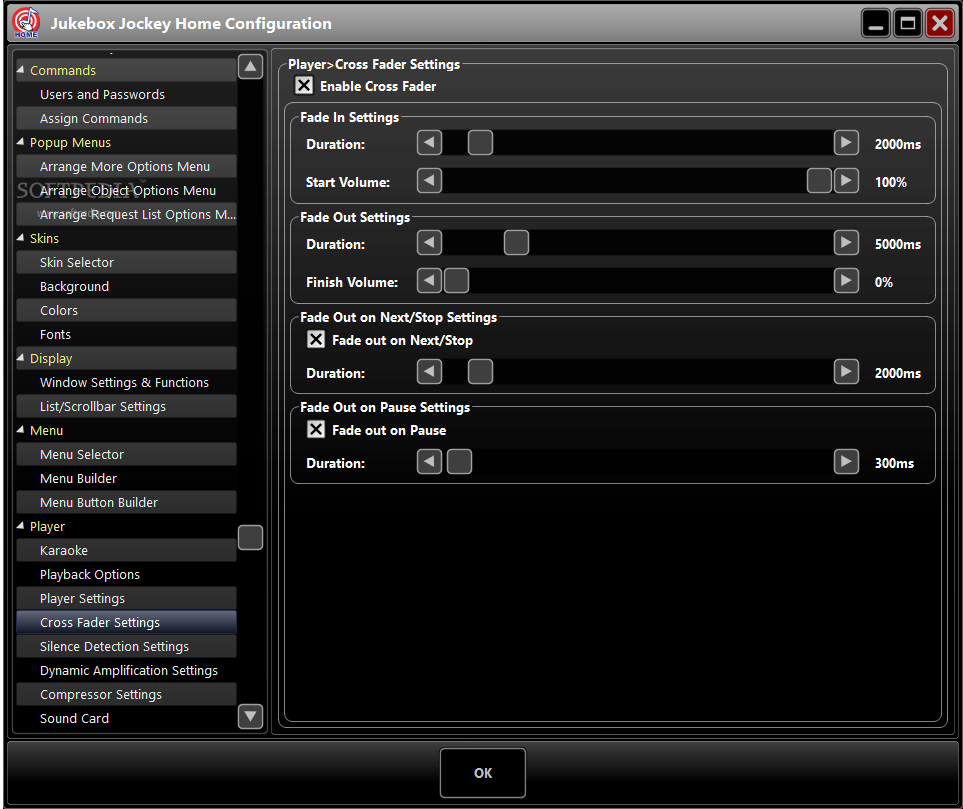Open Dynamic Amplification Settings

[127, 670]
